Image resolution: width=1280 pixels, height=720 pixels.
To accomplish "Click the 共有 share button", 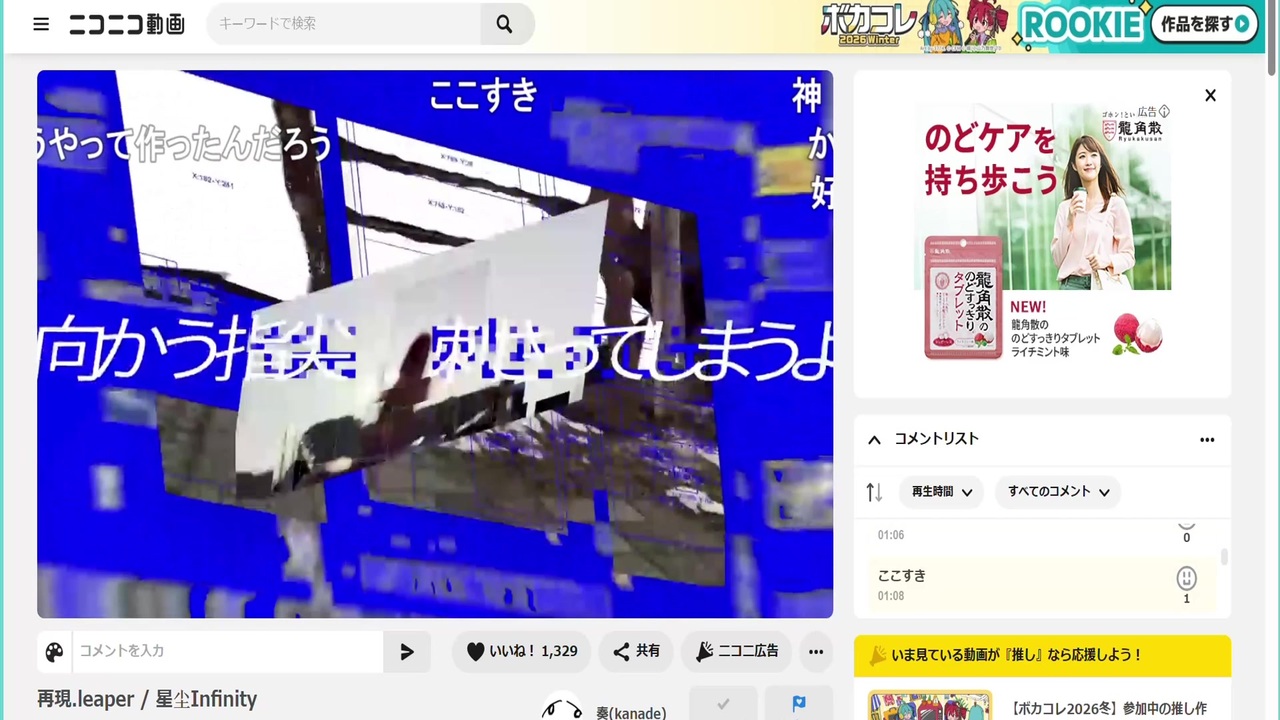I will tap(636, 651).
